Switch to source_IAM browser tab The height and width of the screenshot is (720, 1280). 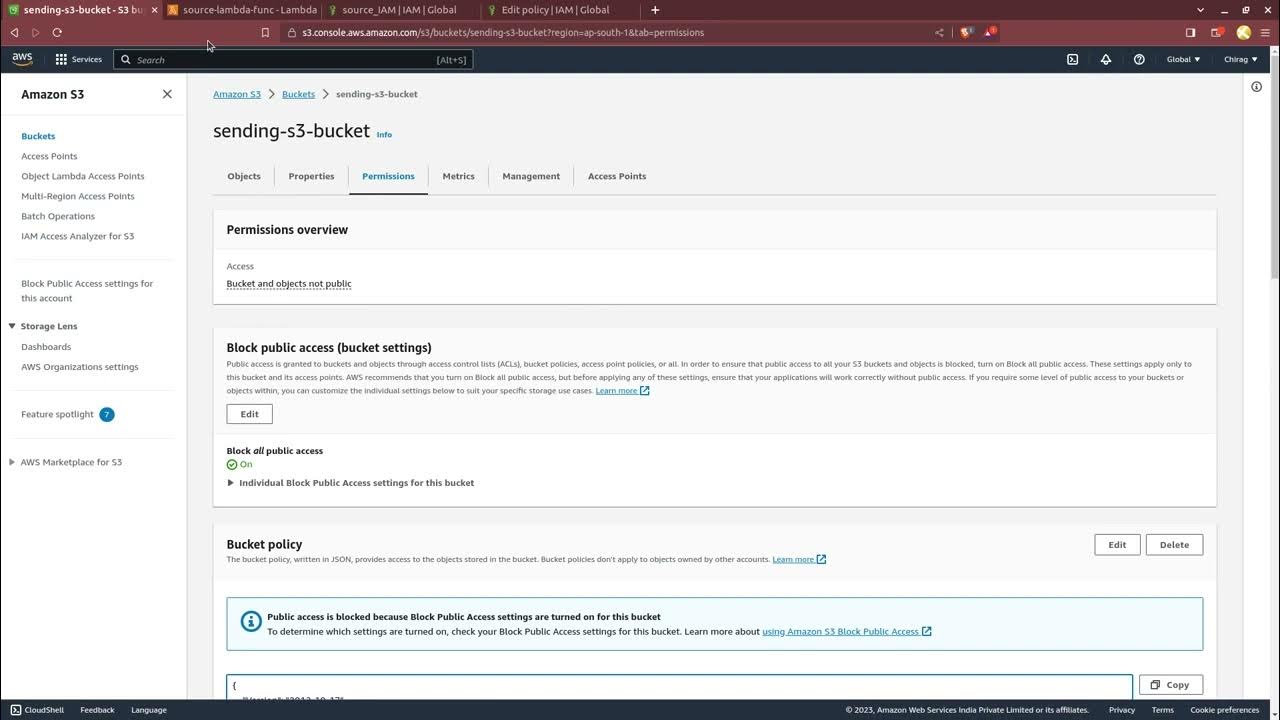point(400,10)
